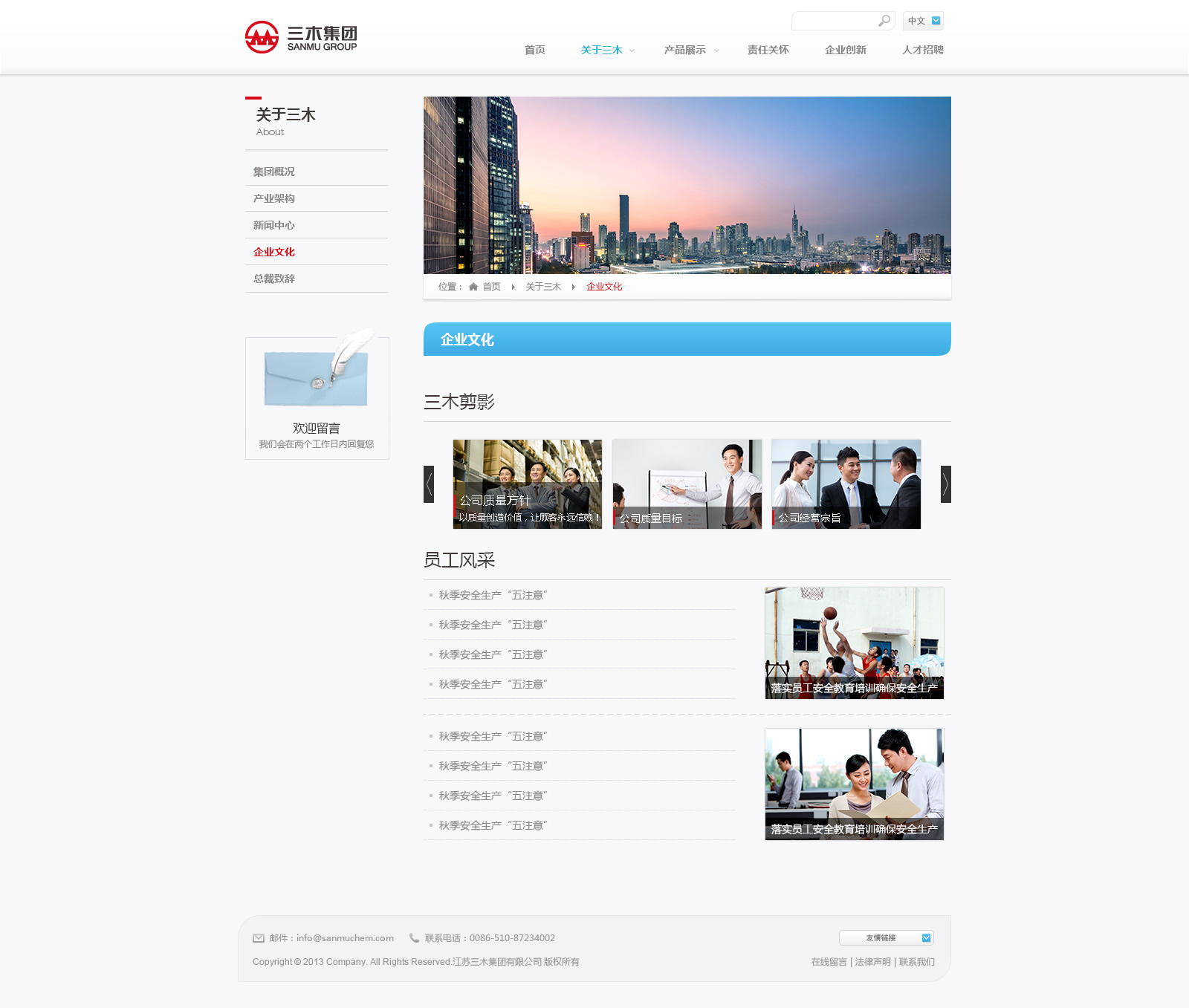Click the info@sanmuchem.com email text
Screen dimensions: 1189x1008
pos(345,938)
